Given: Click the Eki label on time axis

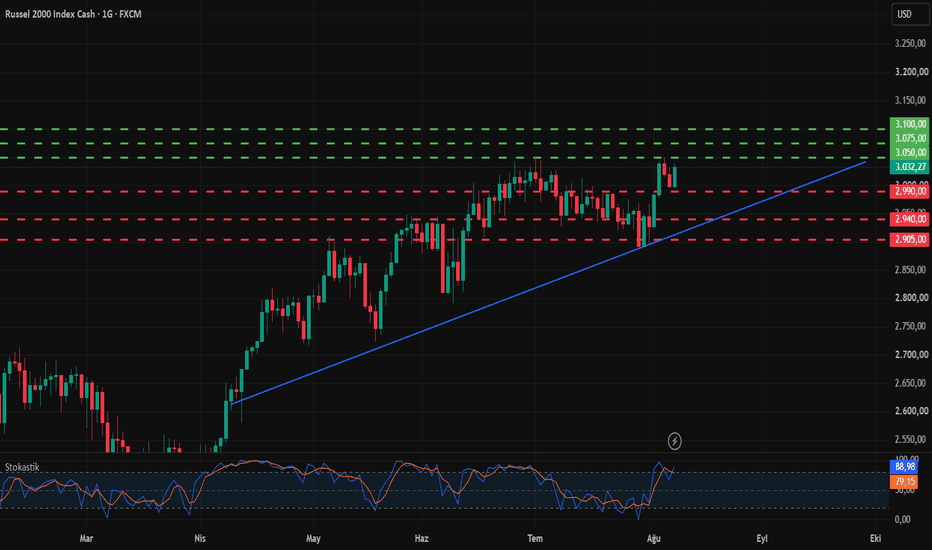Looking at the screenshot, I should (876, 538).
